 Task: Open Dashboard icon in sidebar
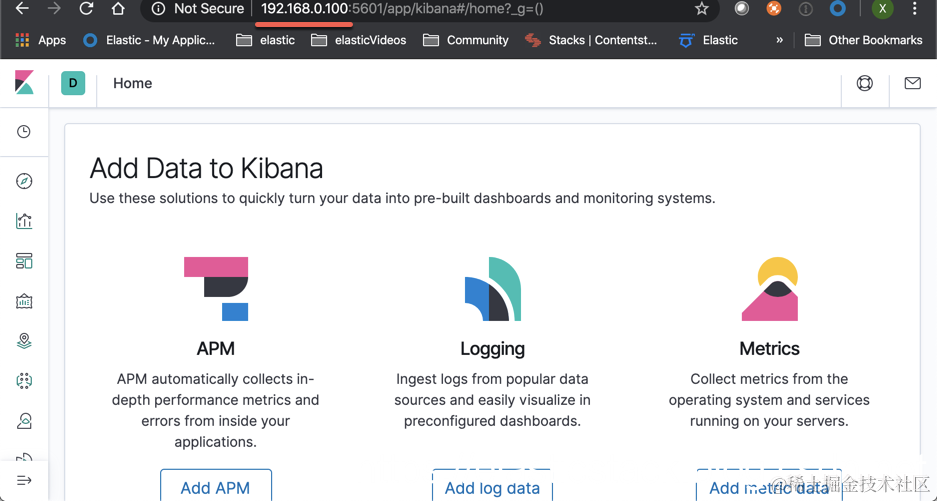(24, 261)
